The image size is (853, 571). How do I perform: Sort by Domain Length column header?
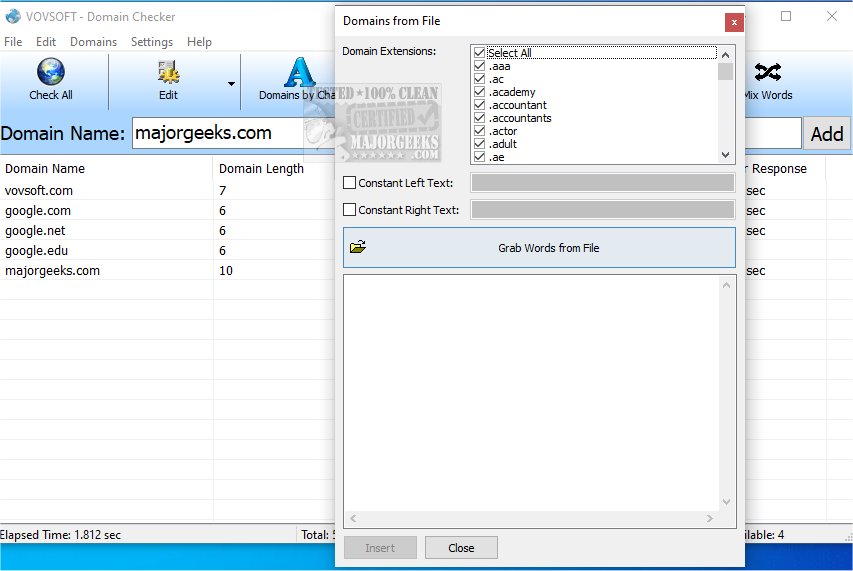coord(274,169)
